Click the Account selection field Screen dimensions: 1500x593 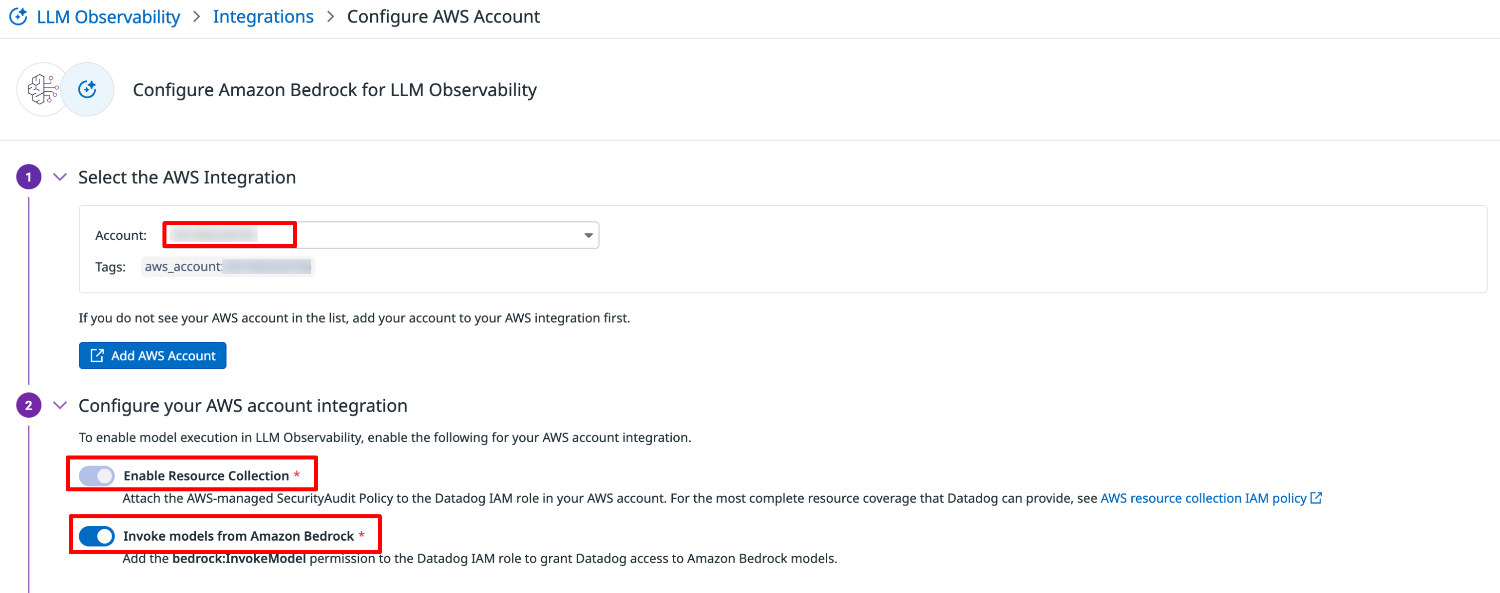click(380, 236)
